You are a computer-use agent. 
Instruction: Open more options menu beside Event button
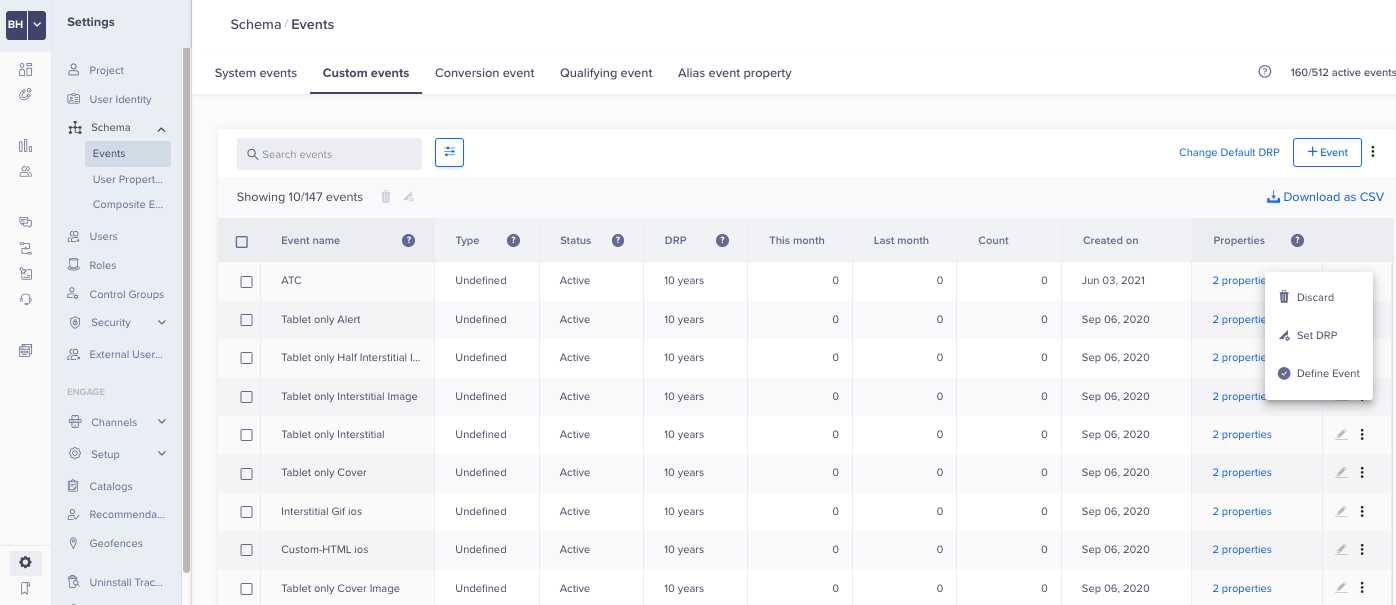coord(1373,152)
